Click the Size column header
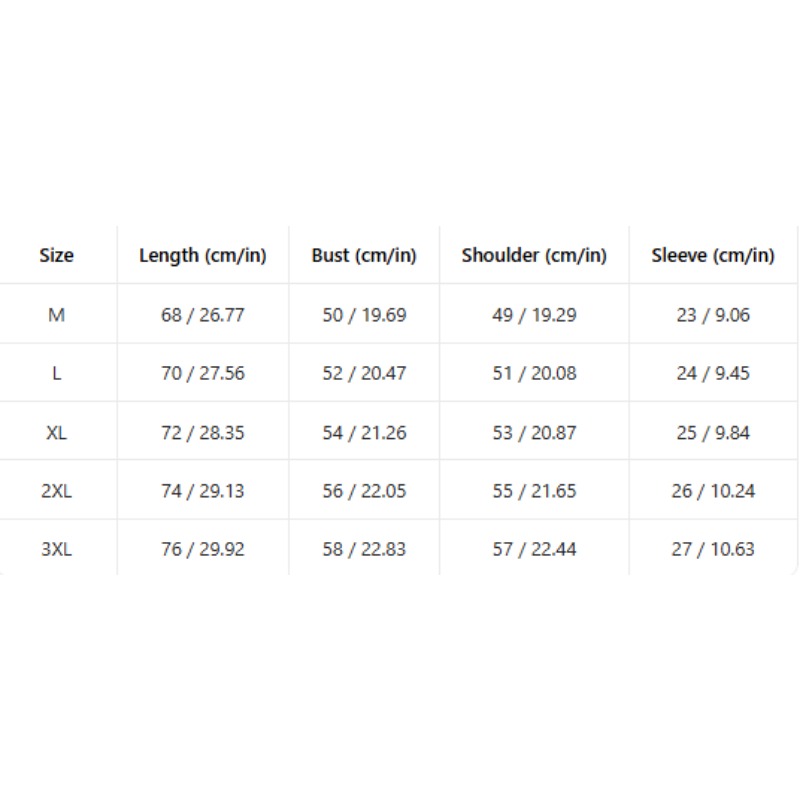This screenshot has height=800, width=800. [57, 255]
